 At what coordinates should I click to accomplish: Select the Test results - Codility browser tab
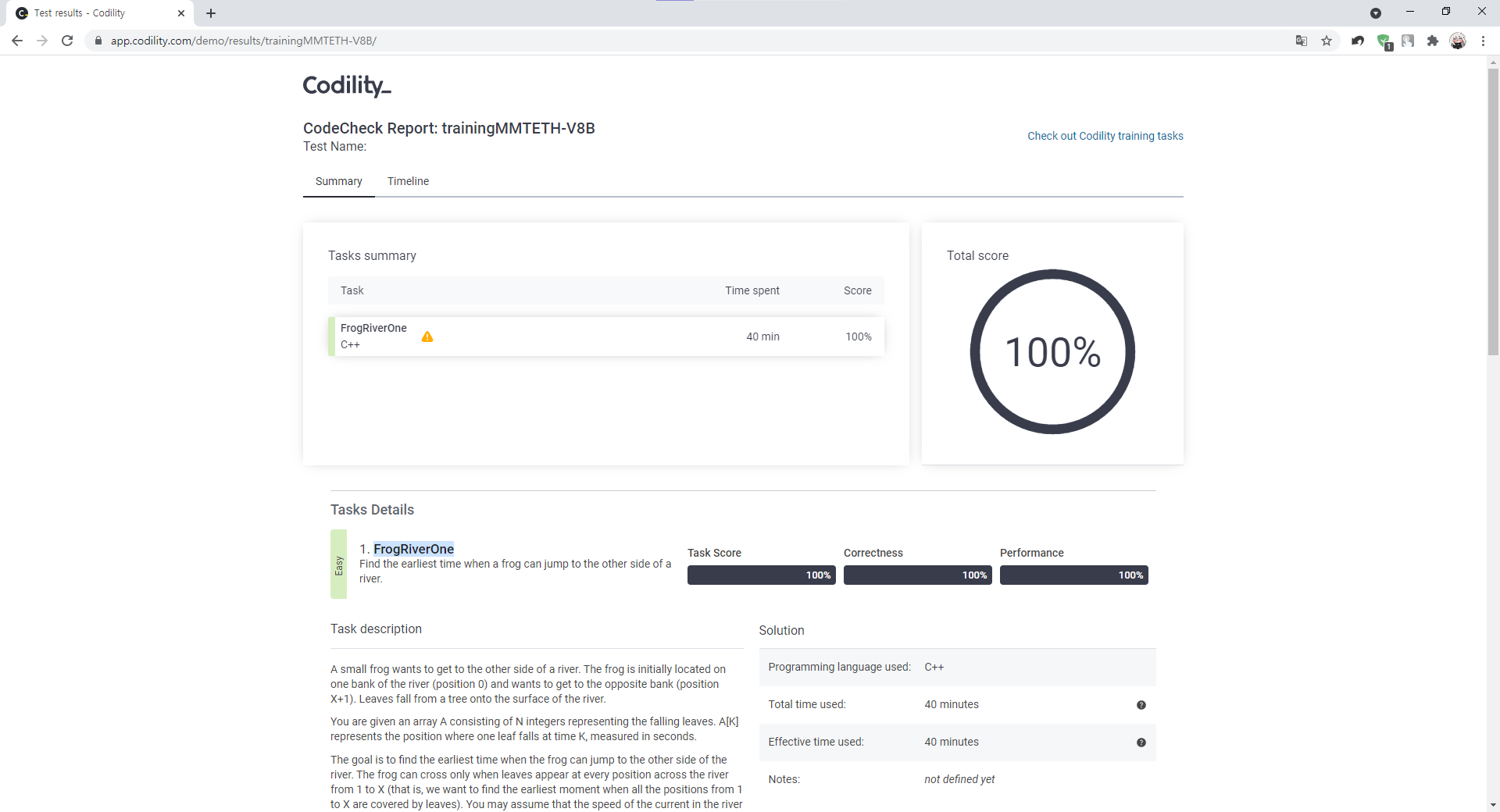click(100, 13)
